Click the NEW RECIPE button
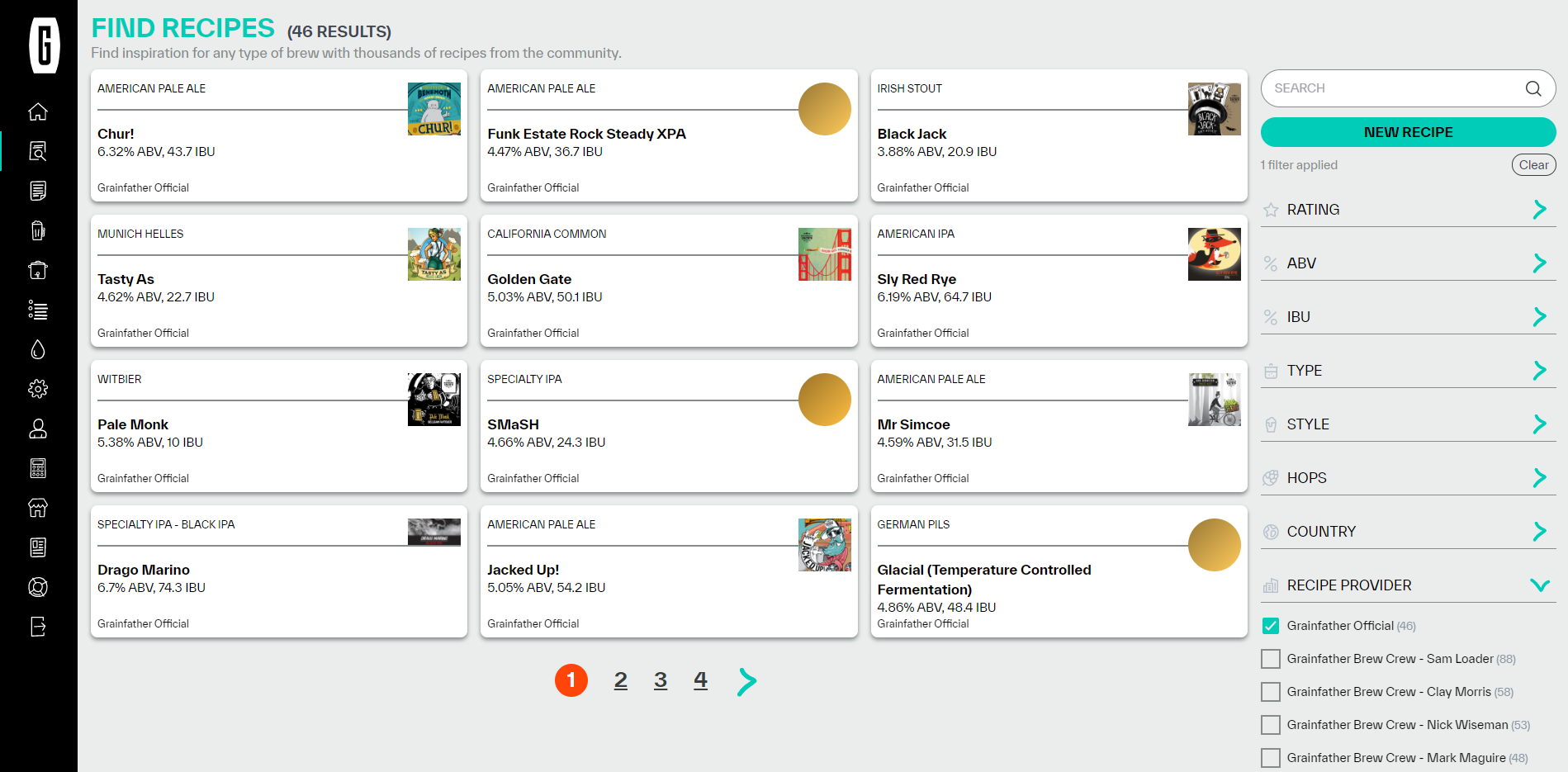Screen dimensions: 1568x772 [x=1408, y=132]
